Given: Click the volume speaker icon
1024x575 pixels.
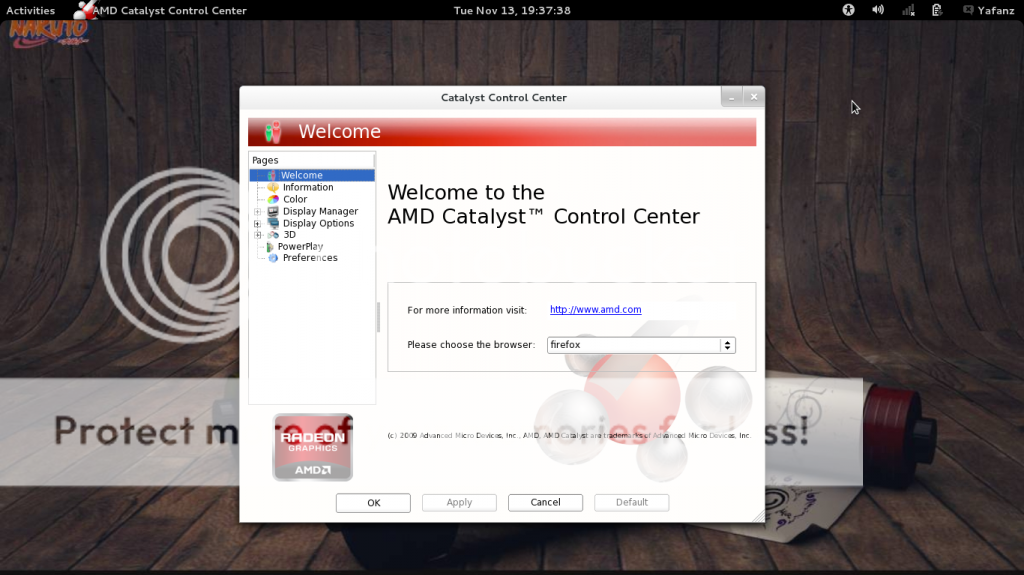Looking at the screenshot, I should (x=878, y=10).
